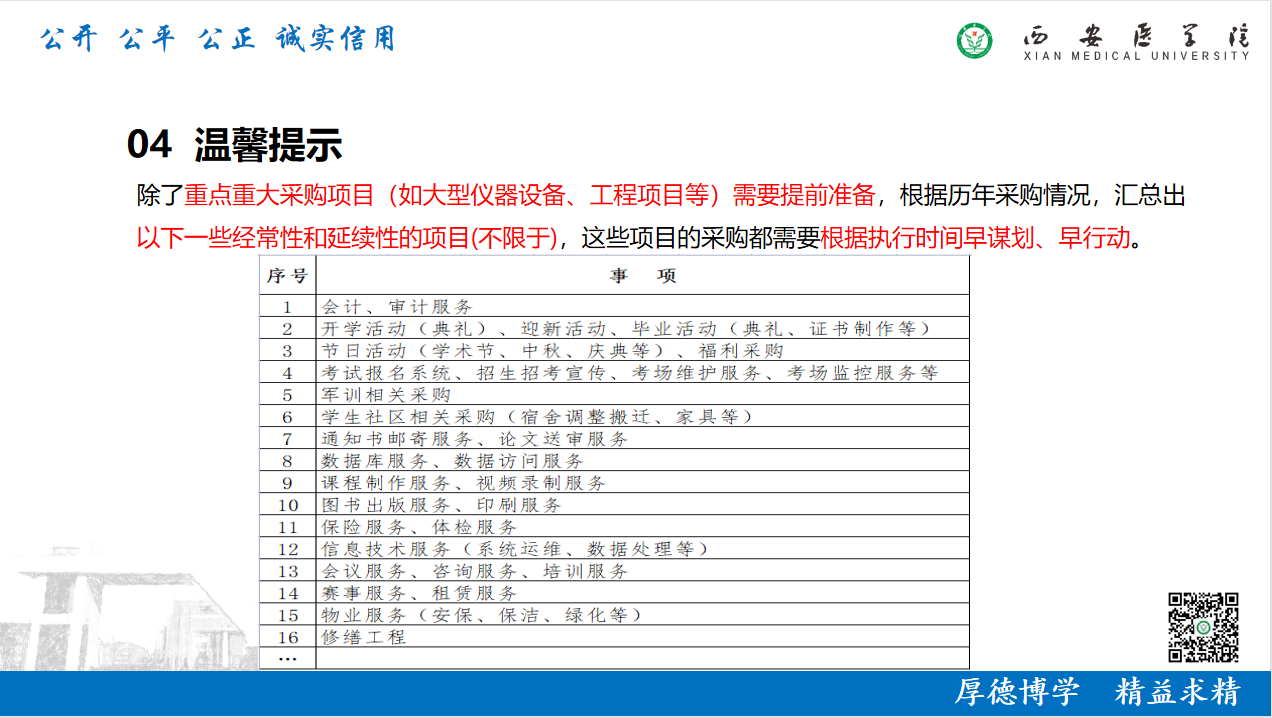Screen dimensions: 1272x718
Task: Select row "会计、审计服务"
Action: click(x=614, y=307)
